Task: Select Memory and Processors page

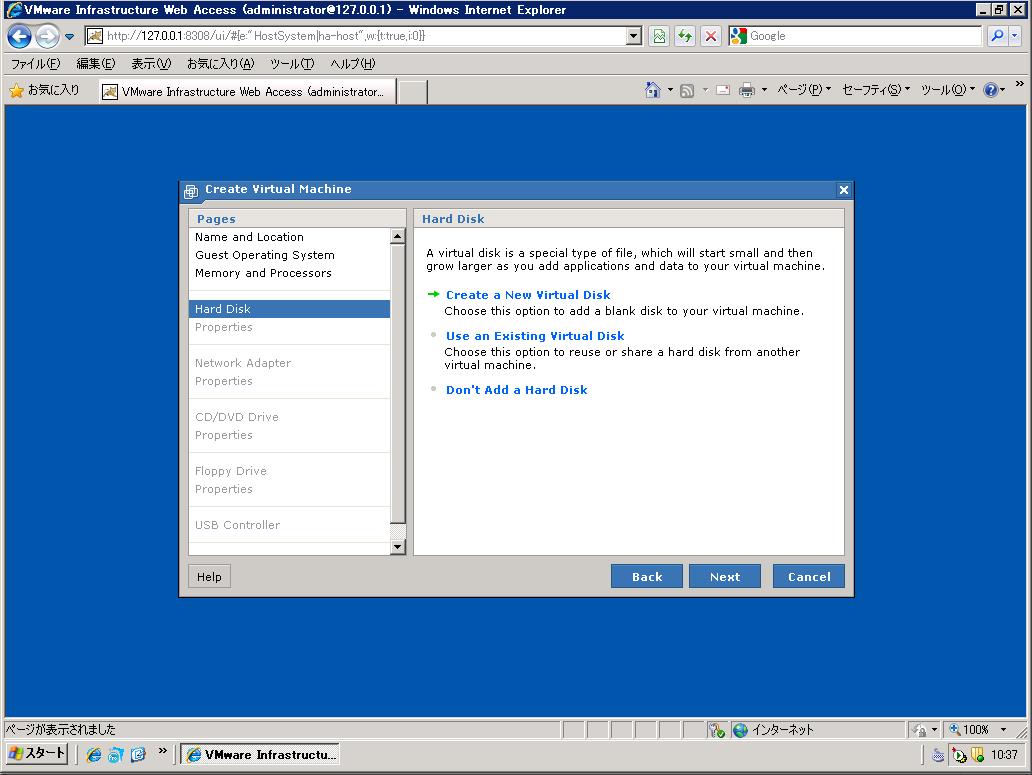Action: [x=263, y=273]
